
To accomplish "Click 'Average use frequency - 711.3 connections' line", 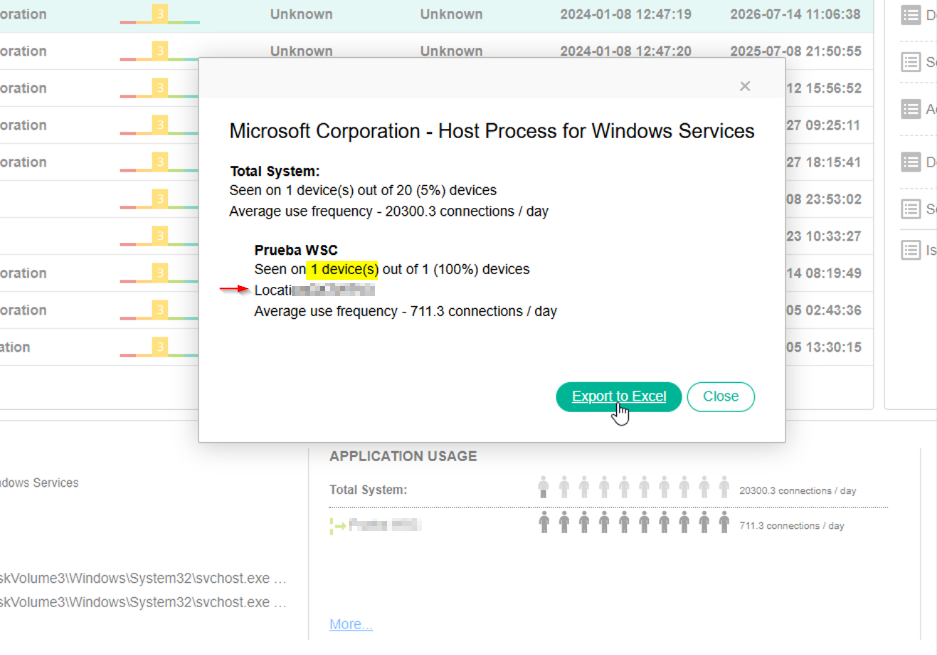I will click(x=406, y=311).
